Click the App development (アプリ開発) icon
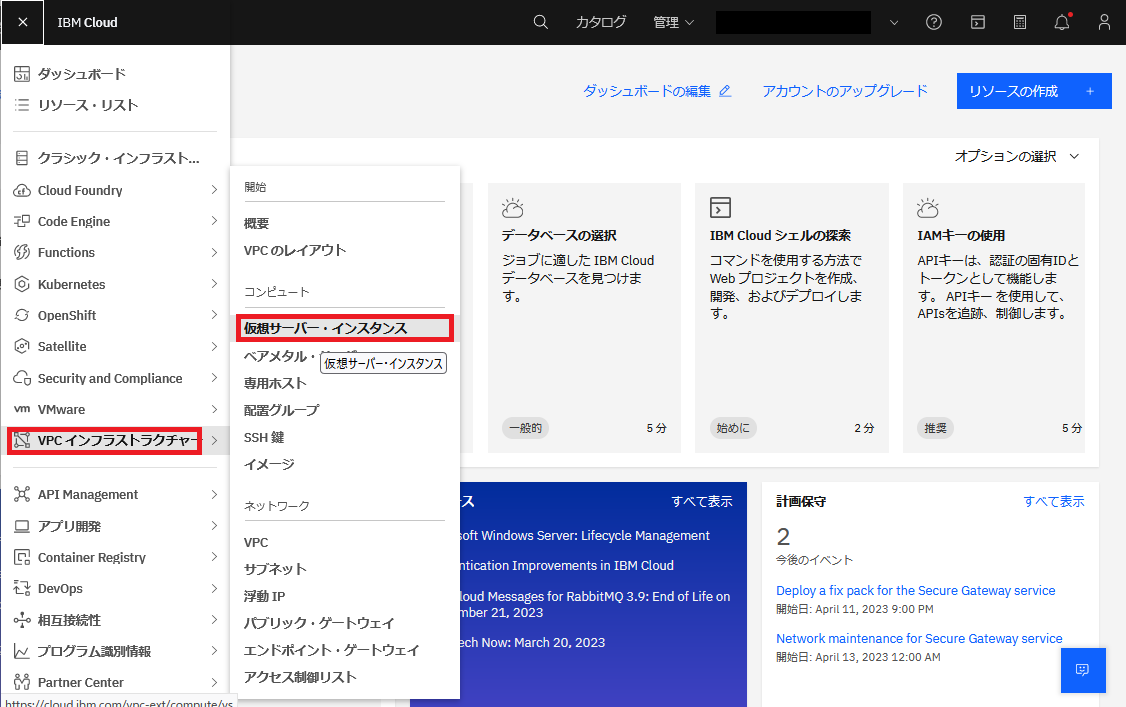The height and width of the screenshot is (707, 1126). pyautogui.click(x=22, y=526)
